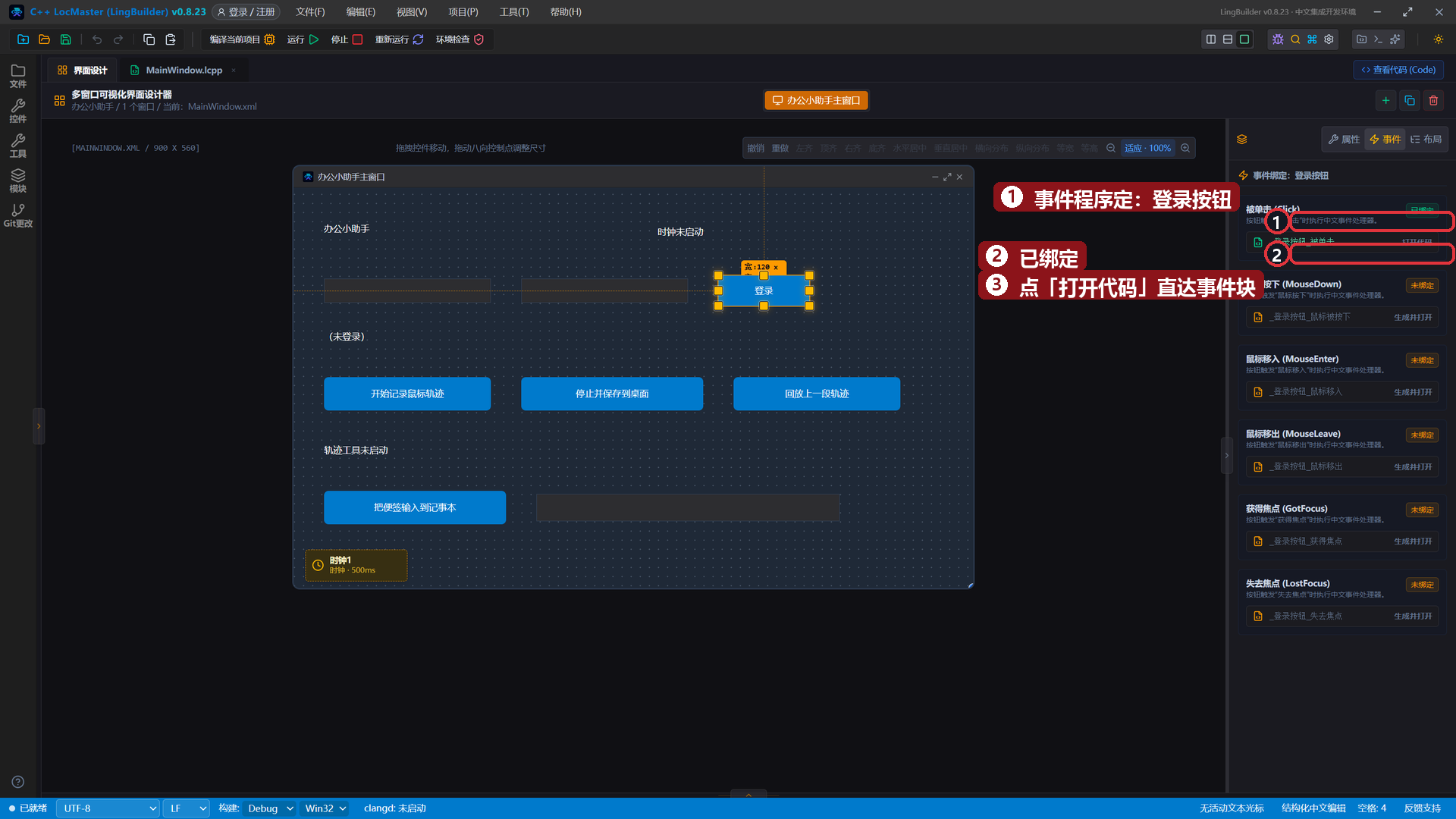Click the purple debug bug icon
This screenshot has height=819, width=1456.
pyautogui.click(x=1278, y=39)
